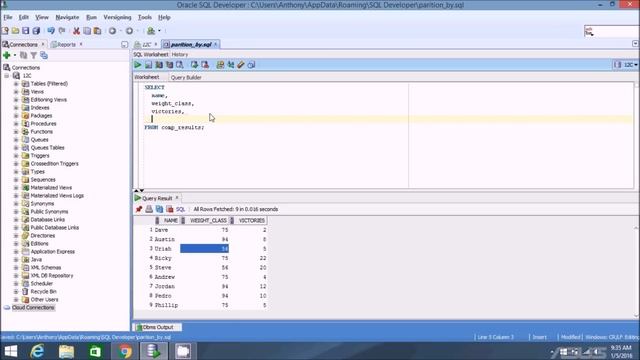Click the Refresh connections icon
The height and width of the screenshot is (360, 640).
tap(24, 55)
